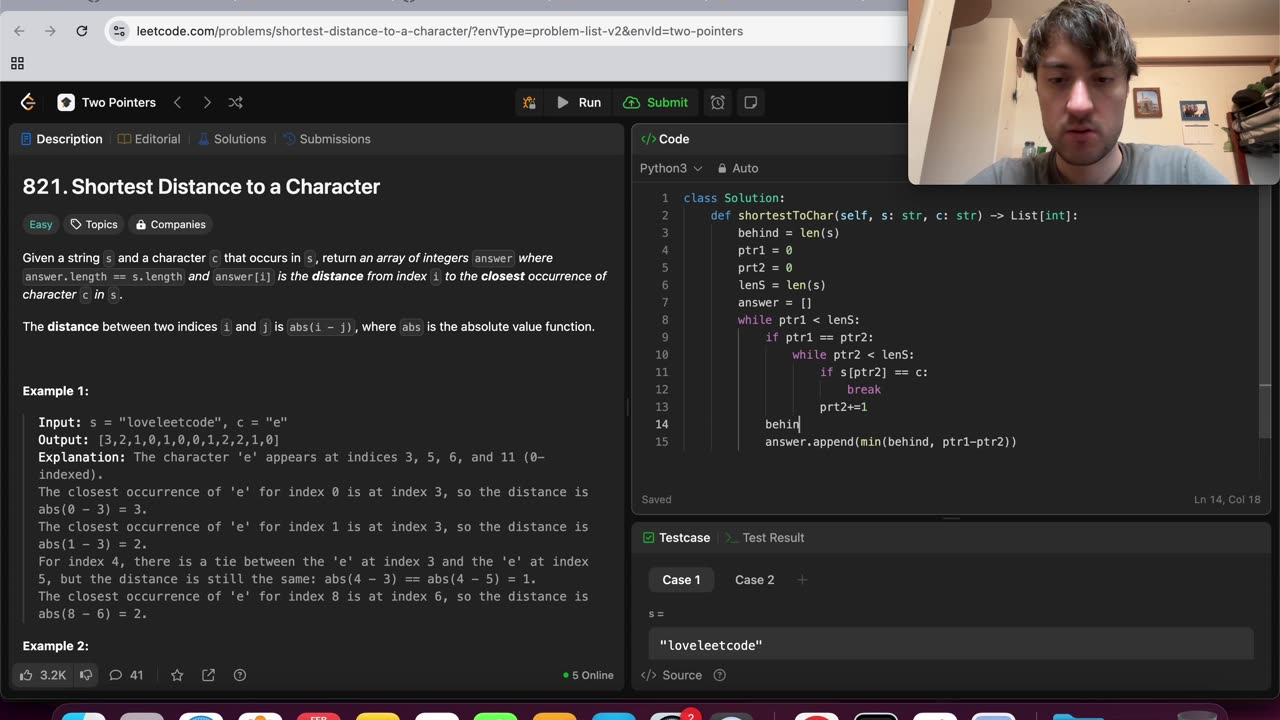Like the problem with thumbs up
Viewport: 1280px width, 720px height.
tap(43, 675)
